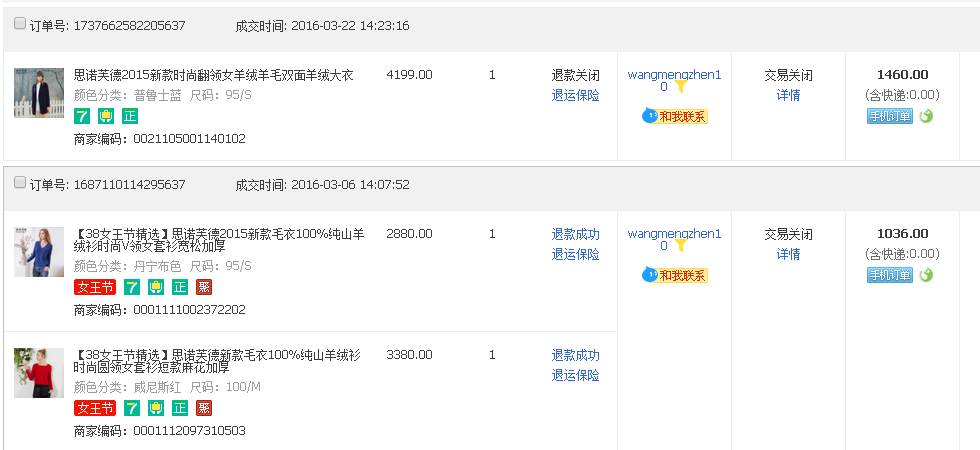This screenshot has height=450, width=980.
Task: Tick the checkbox for order 1687110114295637
Action: [20, 183]
